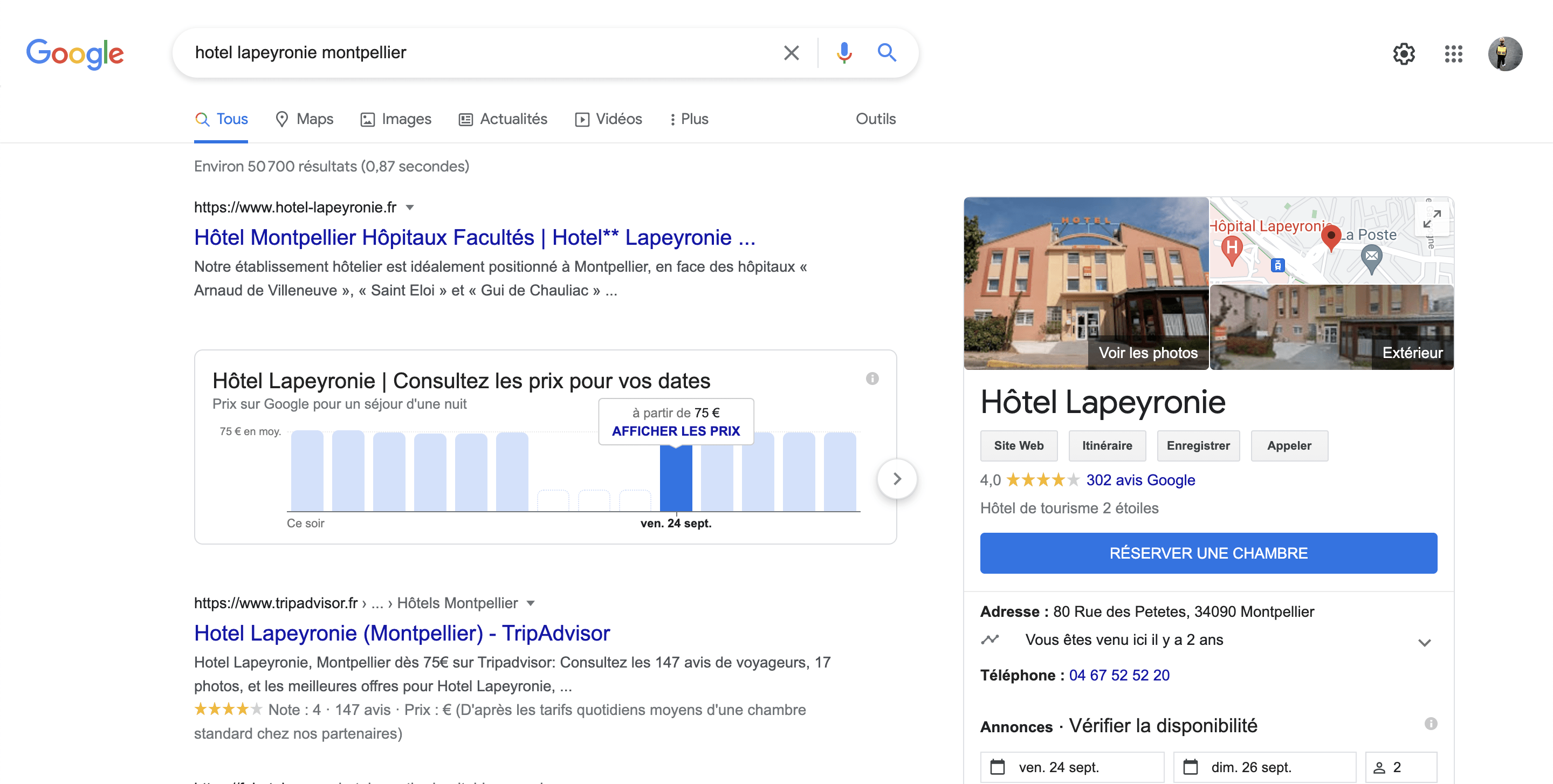This screenshot has width=1553, height=784.
Task: Expand the 'Vous êtes venu ici' chevron
Action: coord(1424,642)
